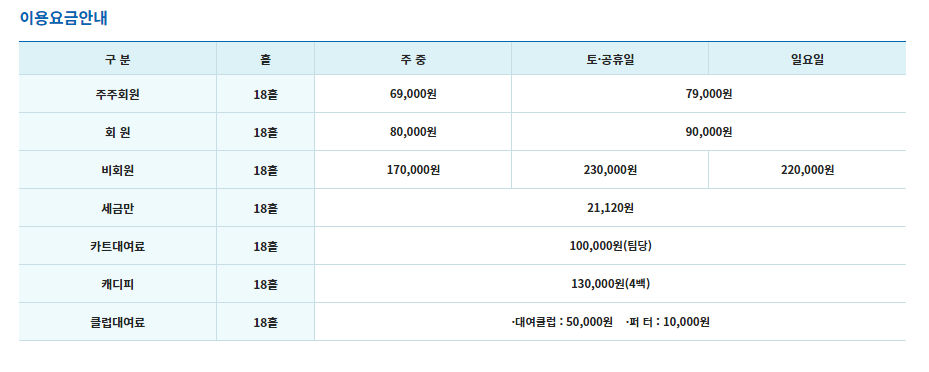Select the '캐디피' row label
This screenshot has width=929, height=372.
[118, 284]
